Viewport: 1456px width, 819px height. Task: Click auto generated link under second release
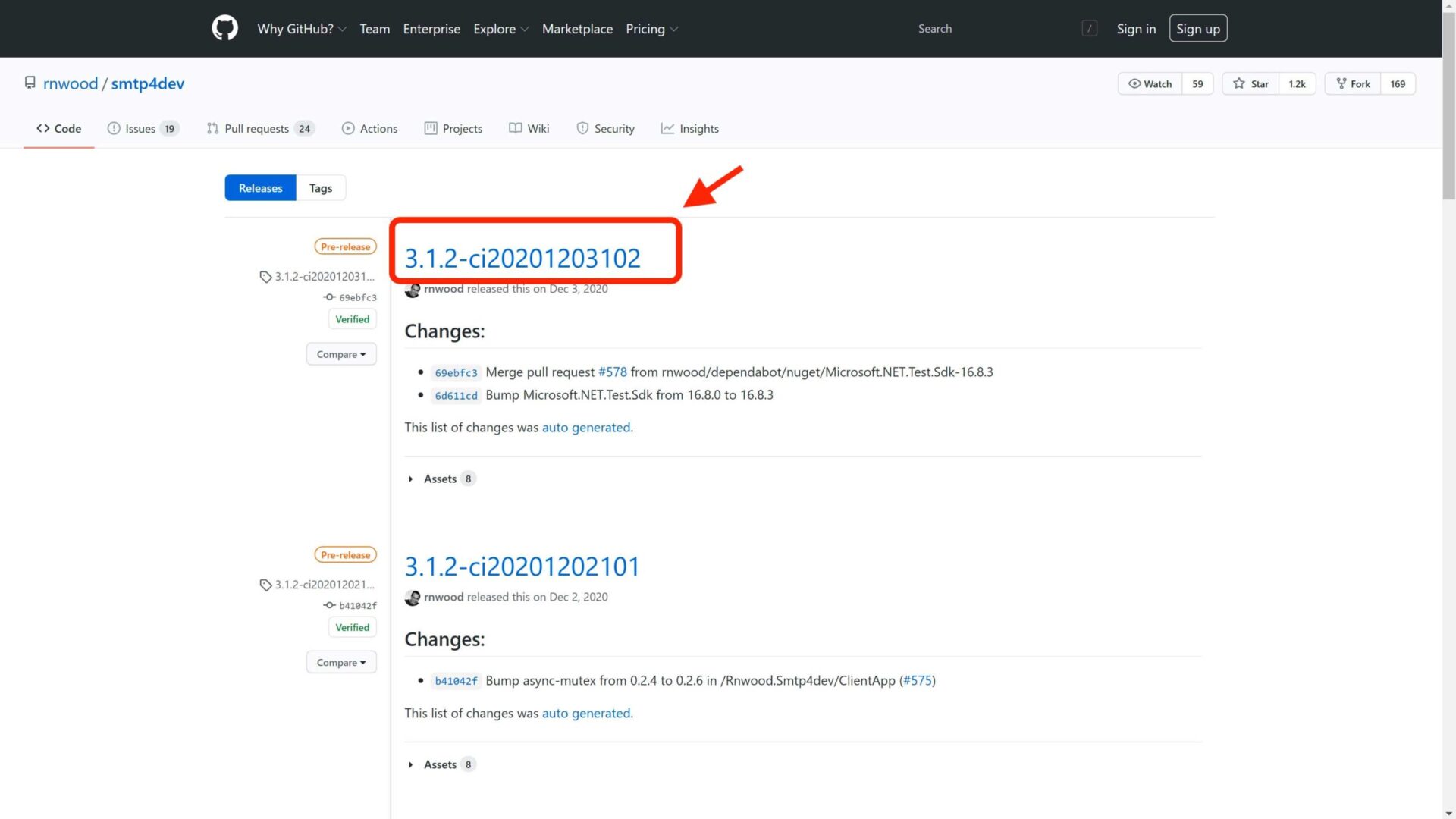pyautogui.click(x=586, y=713)
